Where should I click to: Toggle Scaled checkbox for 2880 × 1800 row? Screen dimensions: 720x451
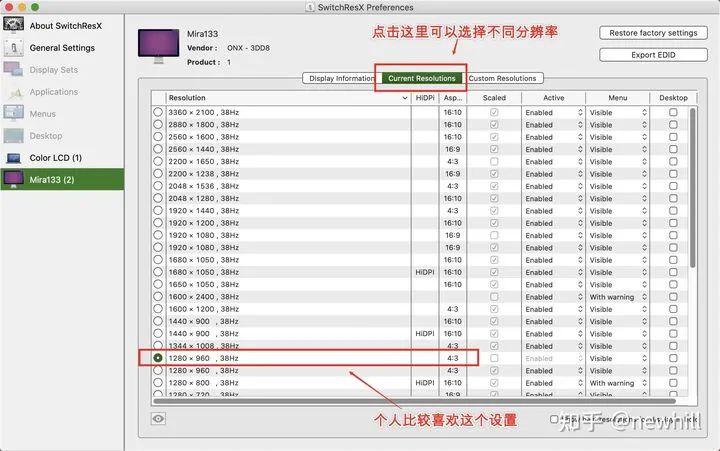pos(494,124)
